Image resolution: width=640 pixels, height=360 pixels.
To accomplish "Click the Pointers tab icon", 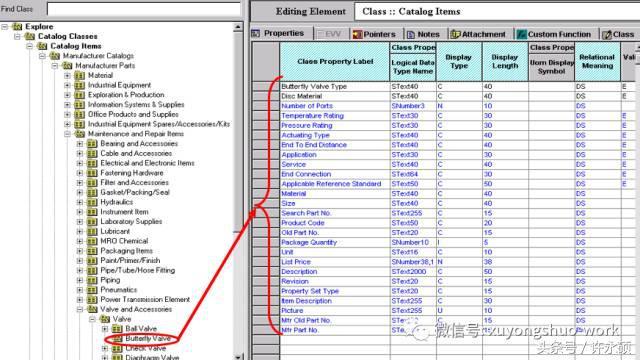I will [357, 34].
